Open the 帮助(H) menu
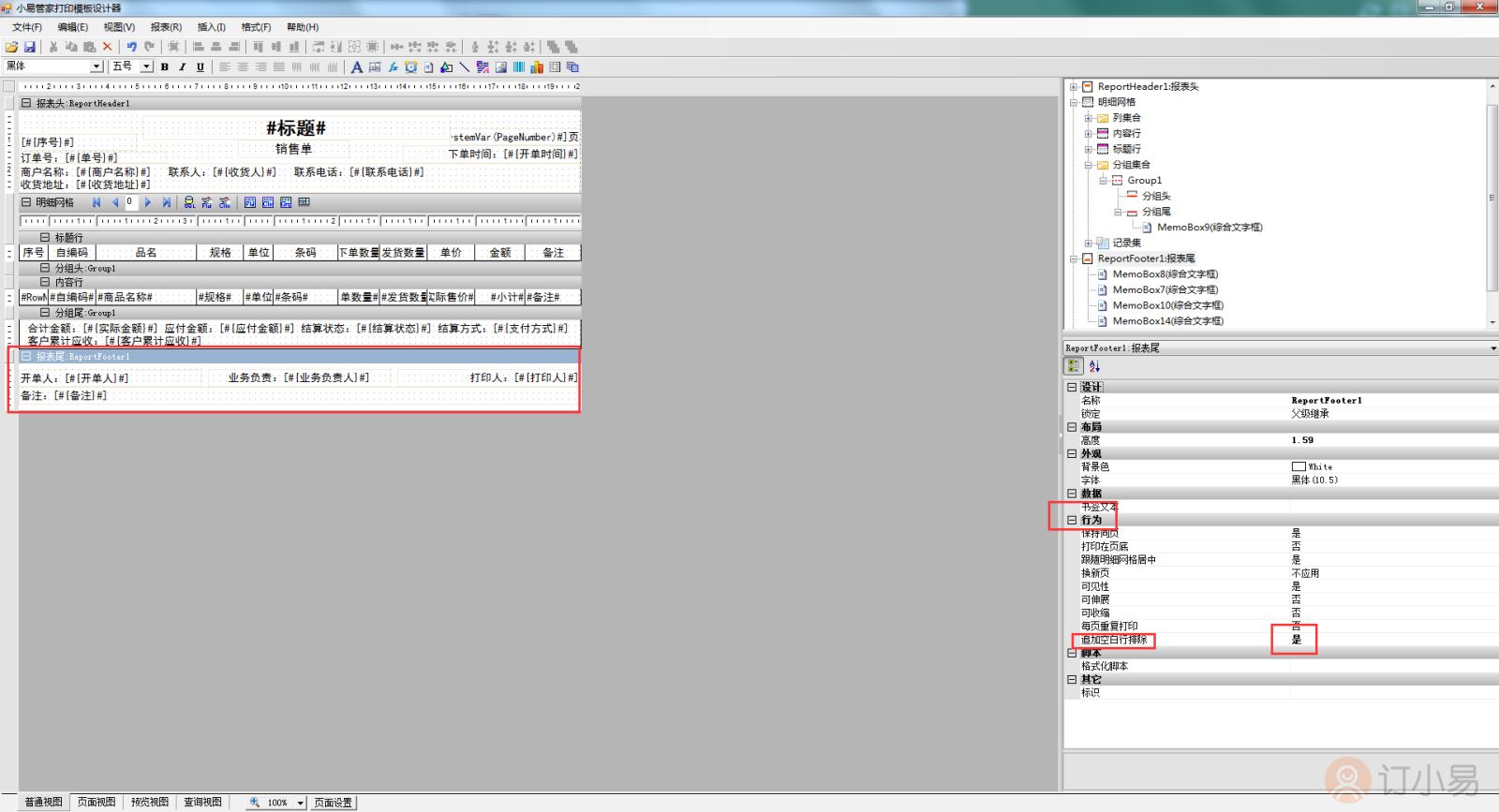1499x812 pixels. [302, 27]
